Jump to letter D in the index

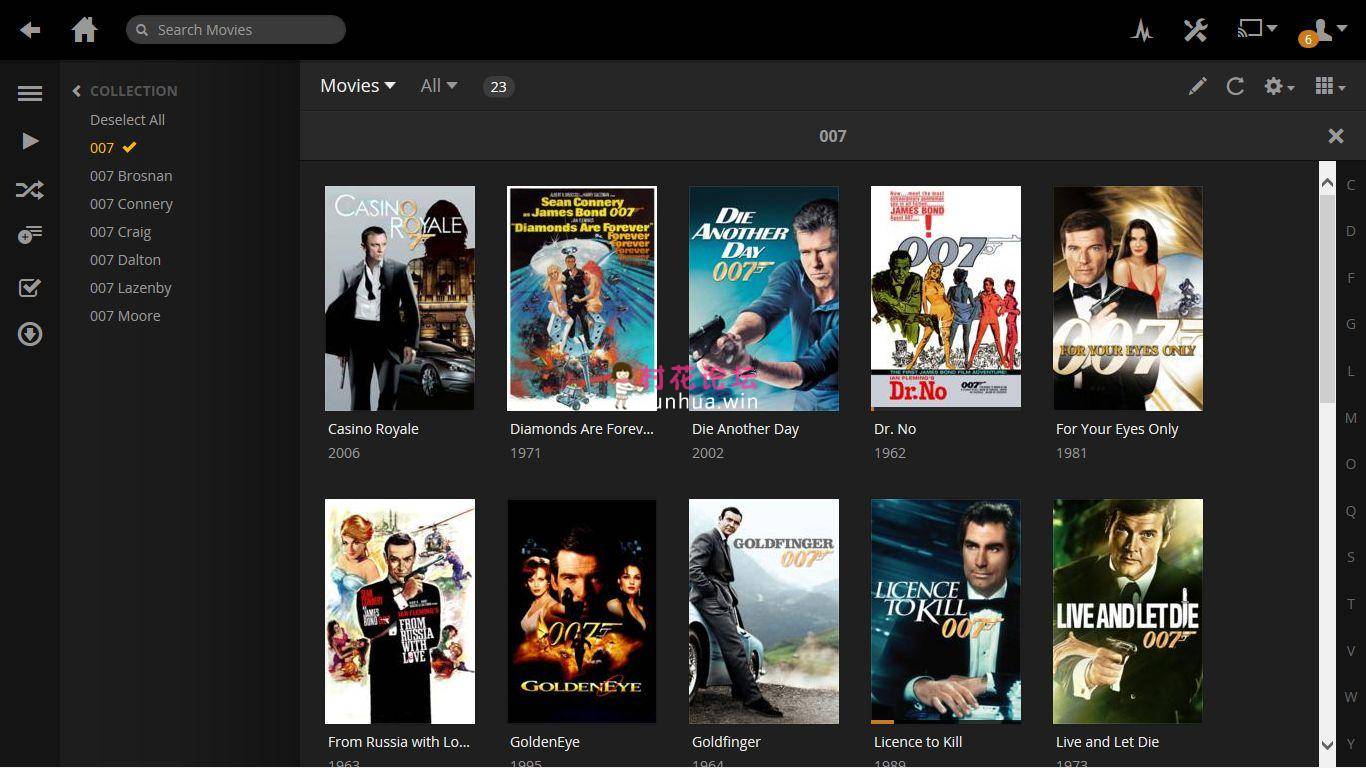pyautogui.click(x=1350, y=231)
